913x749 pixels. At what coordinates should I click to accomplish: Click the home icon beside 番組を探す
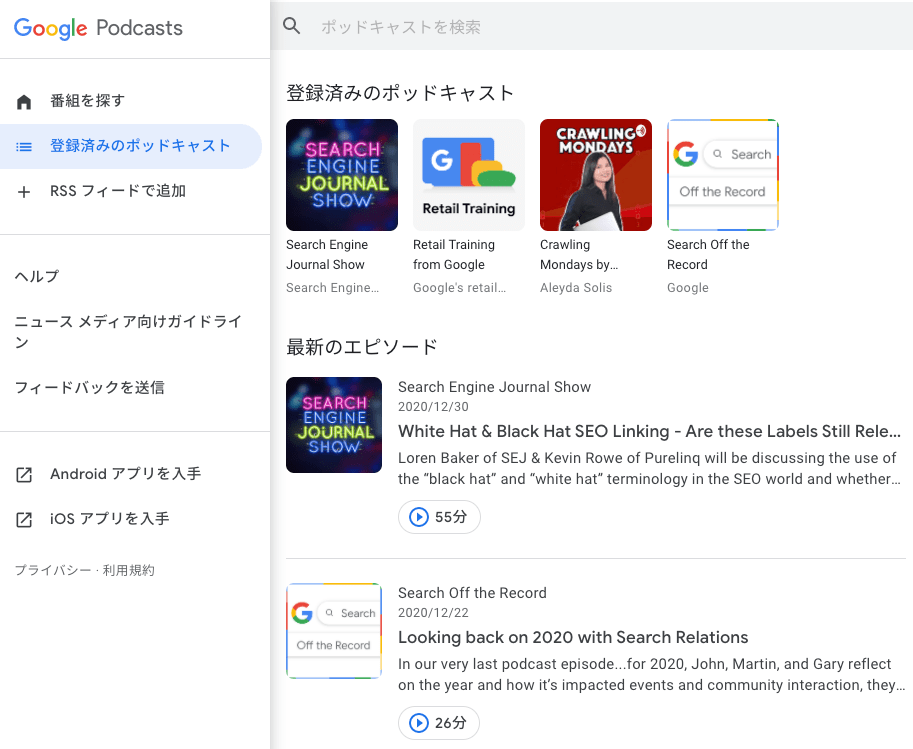pyautogui.click(x=24, y=101)
